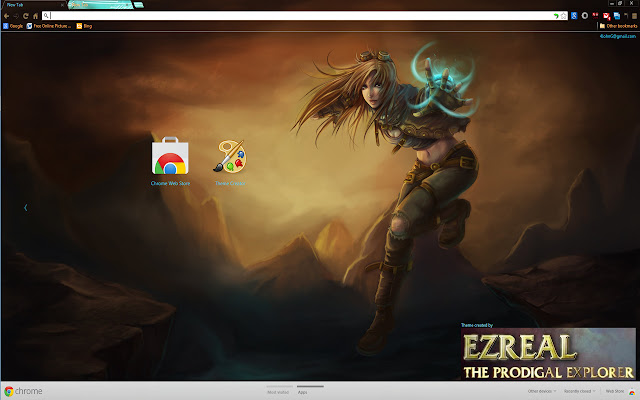The image size is (640, 400).
Task: Launch the Chrome Web Store app
Action: (170, 161)
